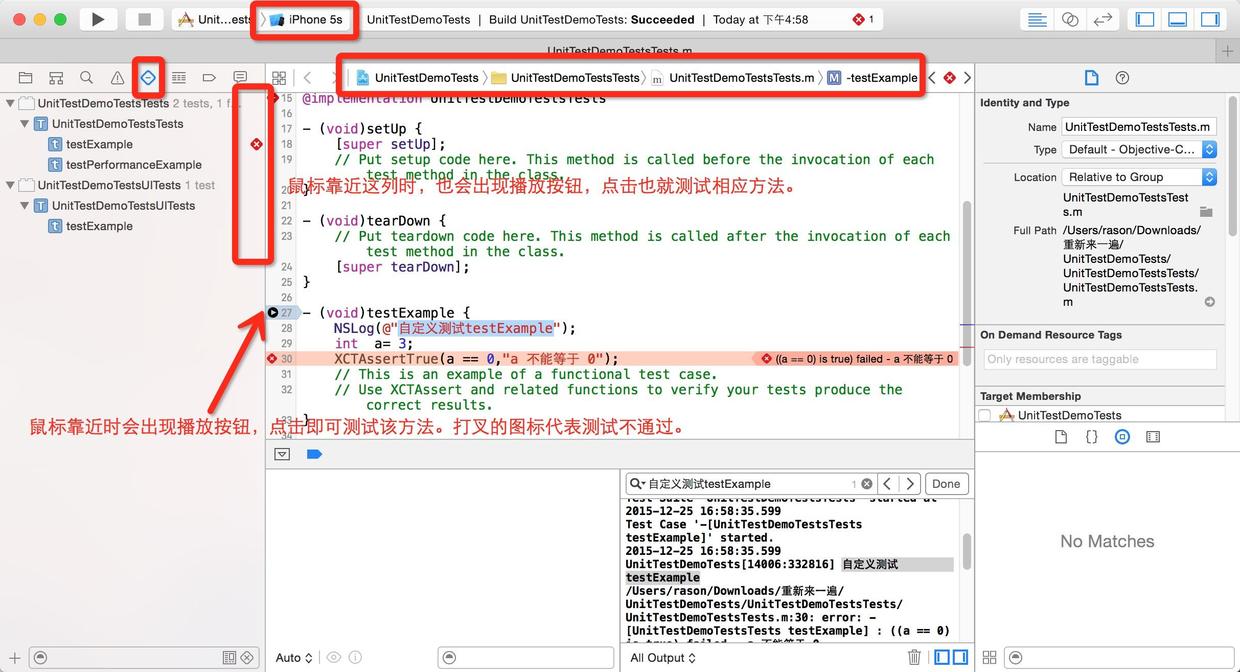This screenshot has width=1240, height=672.
Task: Run testExample via gutter play button
Action: (x=273, y=313)
